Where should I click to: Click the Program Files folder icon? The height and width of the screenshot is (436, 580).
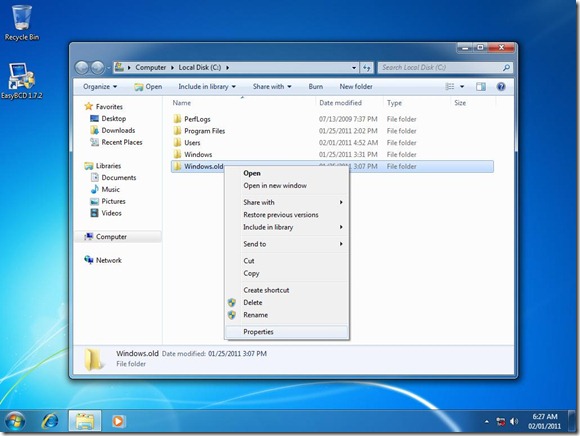[x=178, y=131]
